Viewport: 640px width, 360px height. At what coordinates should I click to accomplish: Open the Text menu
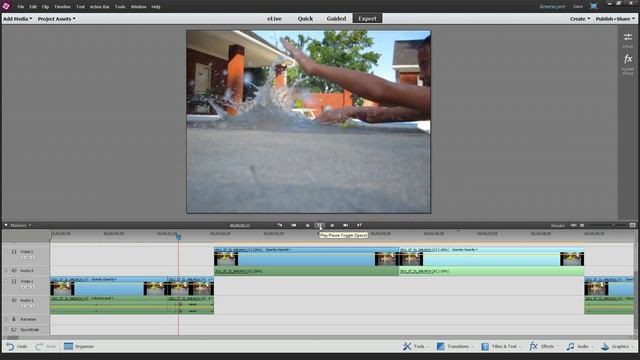(x=80, y=7)
